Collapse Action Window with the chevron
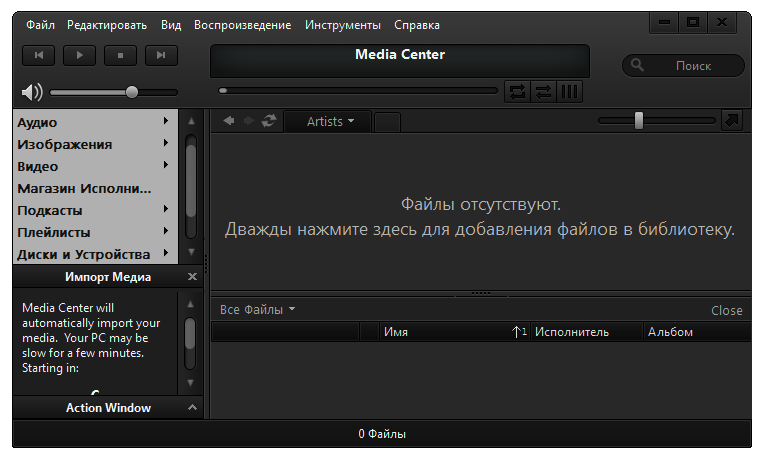 click(x=192, y=408)
